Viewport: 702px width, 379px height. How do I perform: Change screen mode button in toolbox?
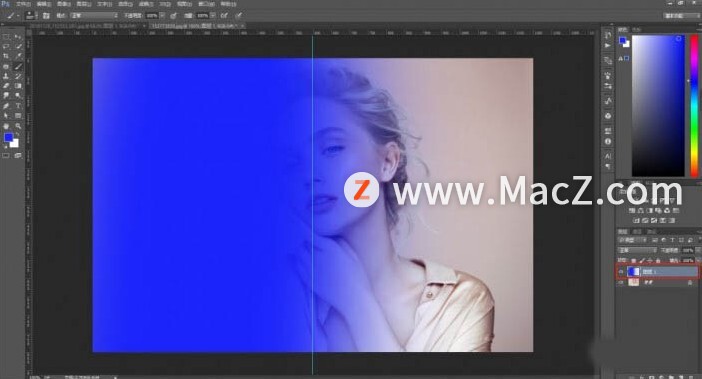coord(18,156)
